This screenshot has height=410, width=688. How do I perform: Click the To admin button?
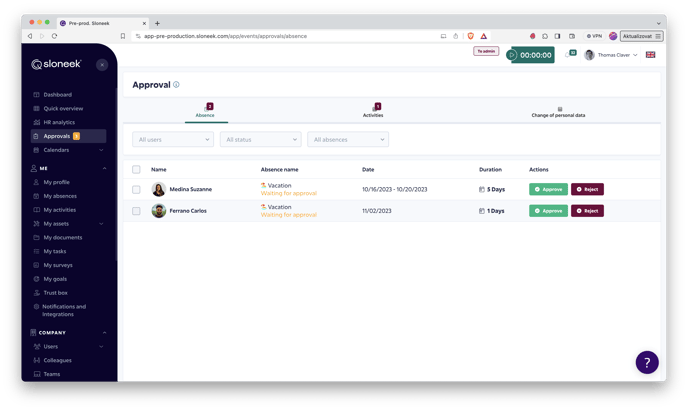point(486,51)
